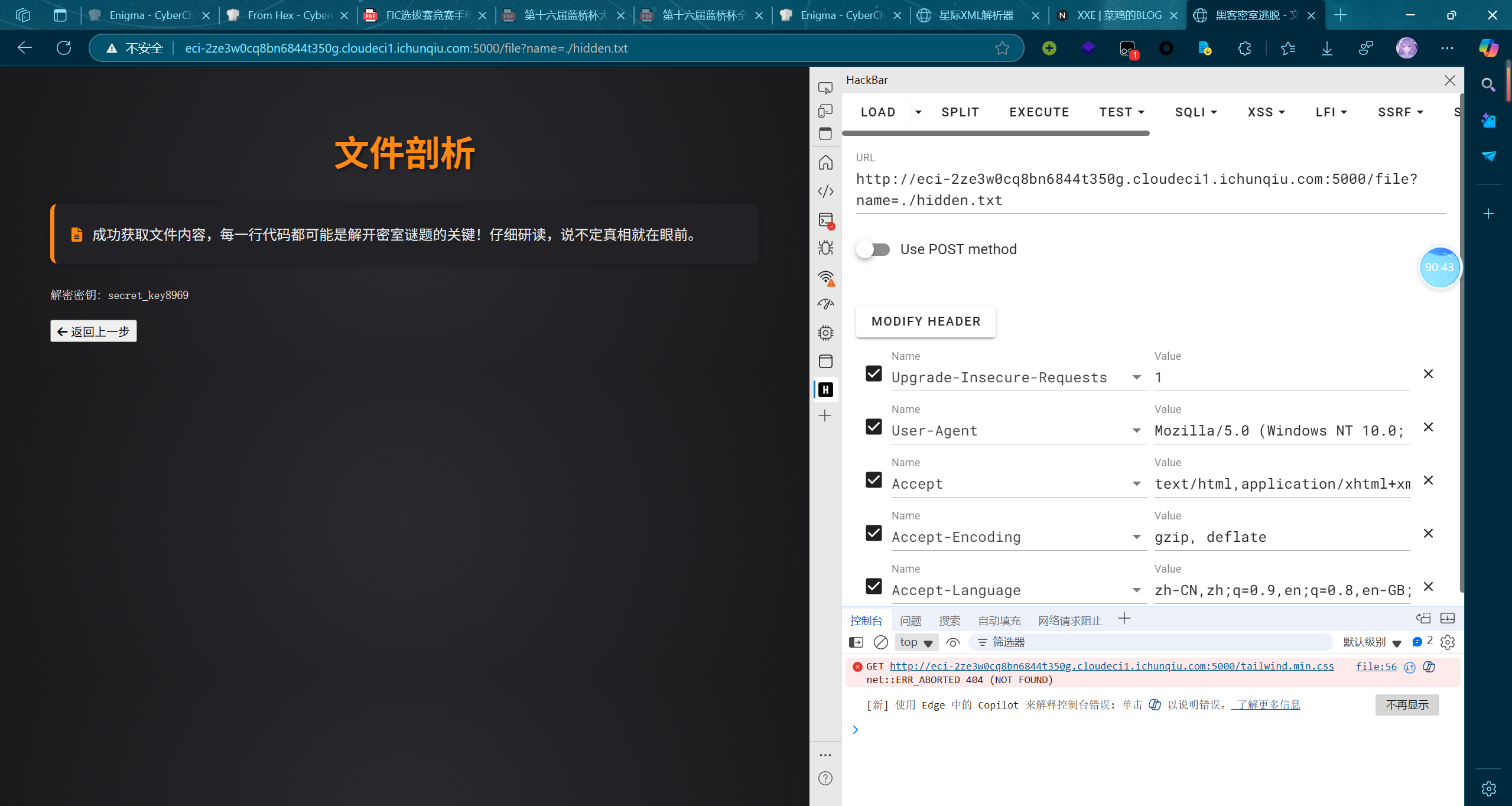Click the Elements code icon in DevTools sidebar

(825, 191)
